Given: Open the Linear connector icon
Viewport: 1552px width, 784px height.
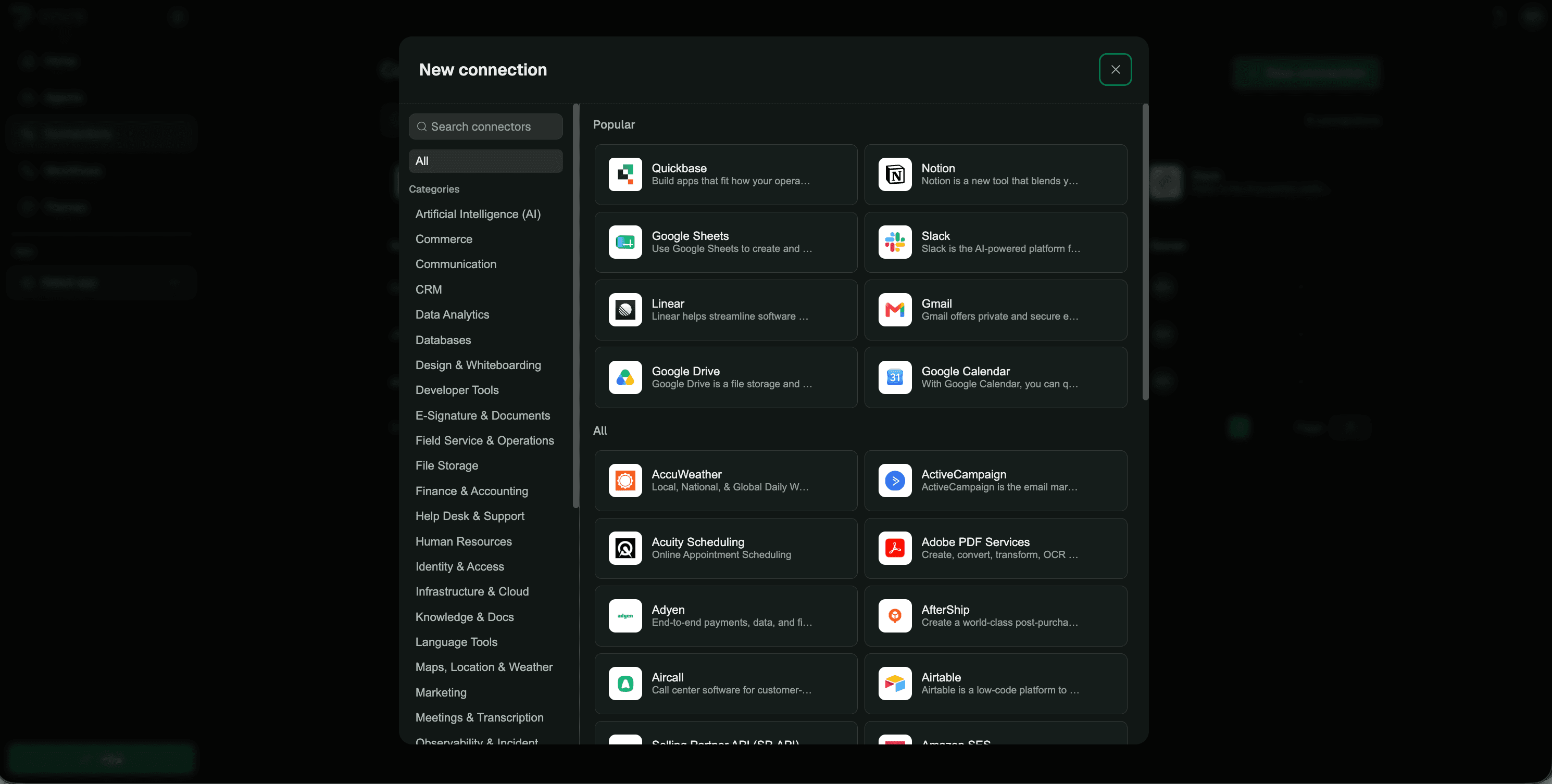Looking at the screenshot, I should pos(625,310).
